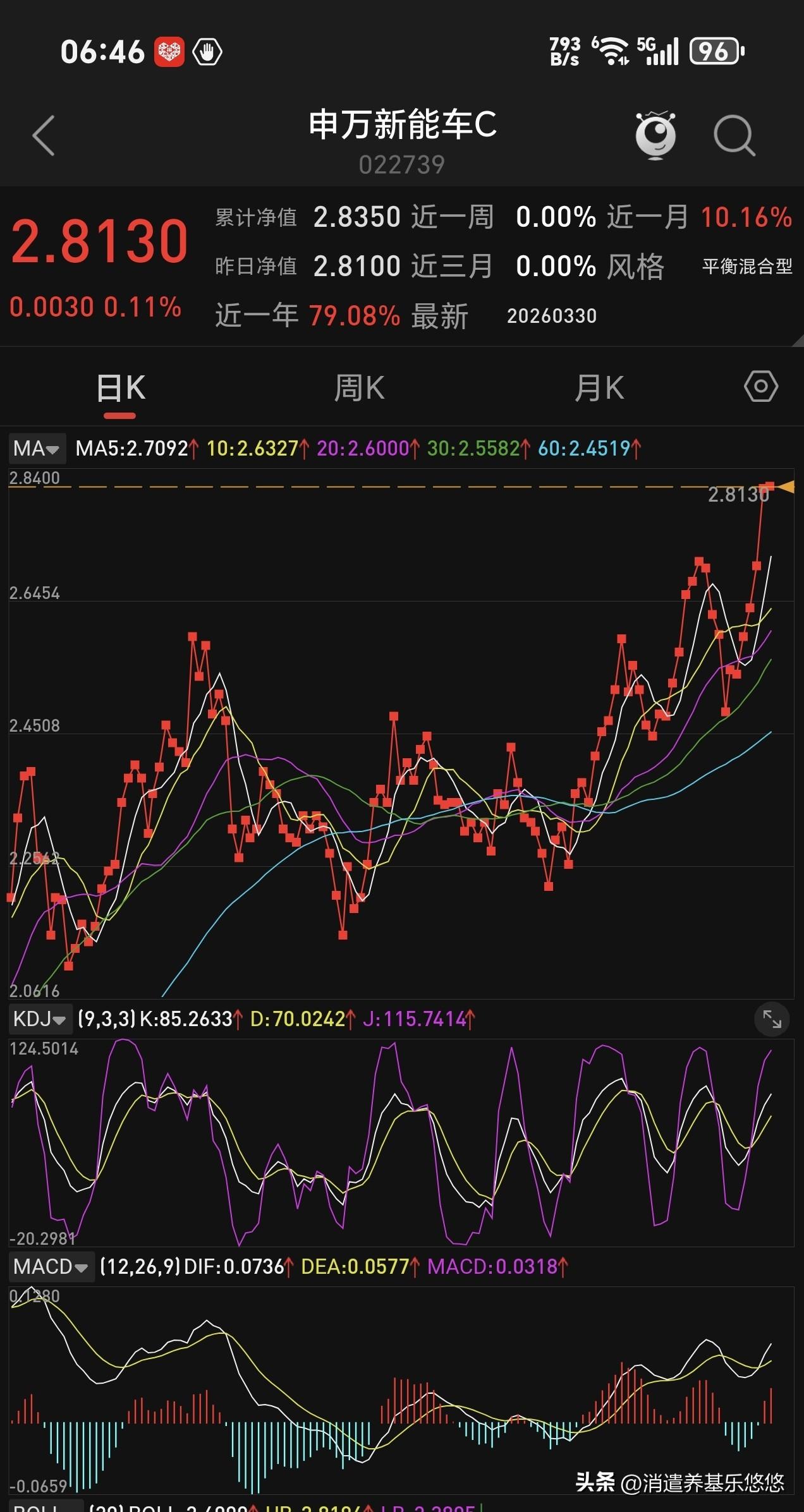The width and height of the screenshot is (804, 1512).
Task: Tap the 2.8400 price axis label
Action: coord(35,478)
